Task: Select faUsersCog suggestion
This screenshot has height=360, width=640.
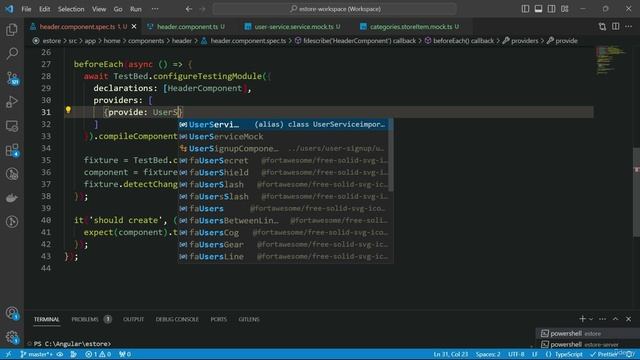Action: 284,232
